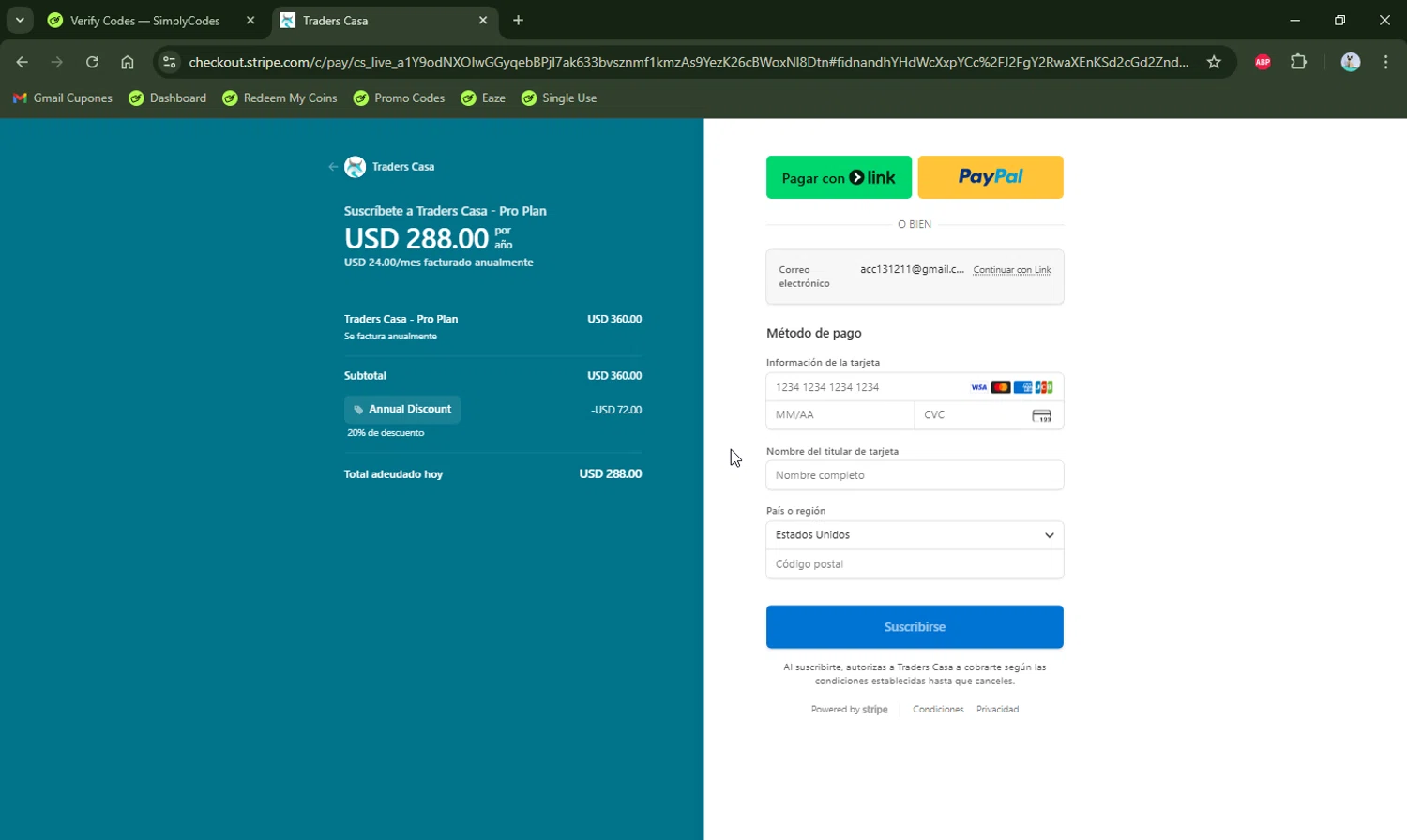The height and width of the screenshot is (840, 1407).
Task: Pay using Pagar con link button
Action: pos(839,177)
